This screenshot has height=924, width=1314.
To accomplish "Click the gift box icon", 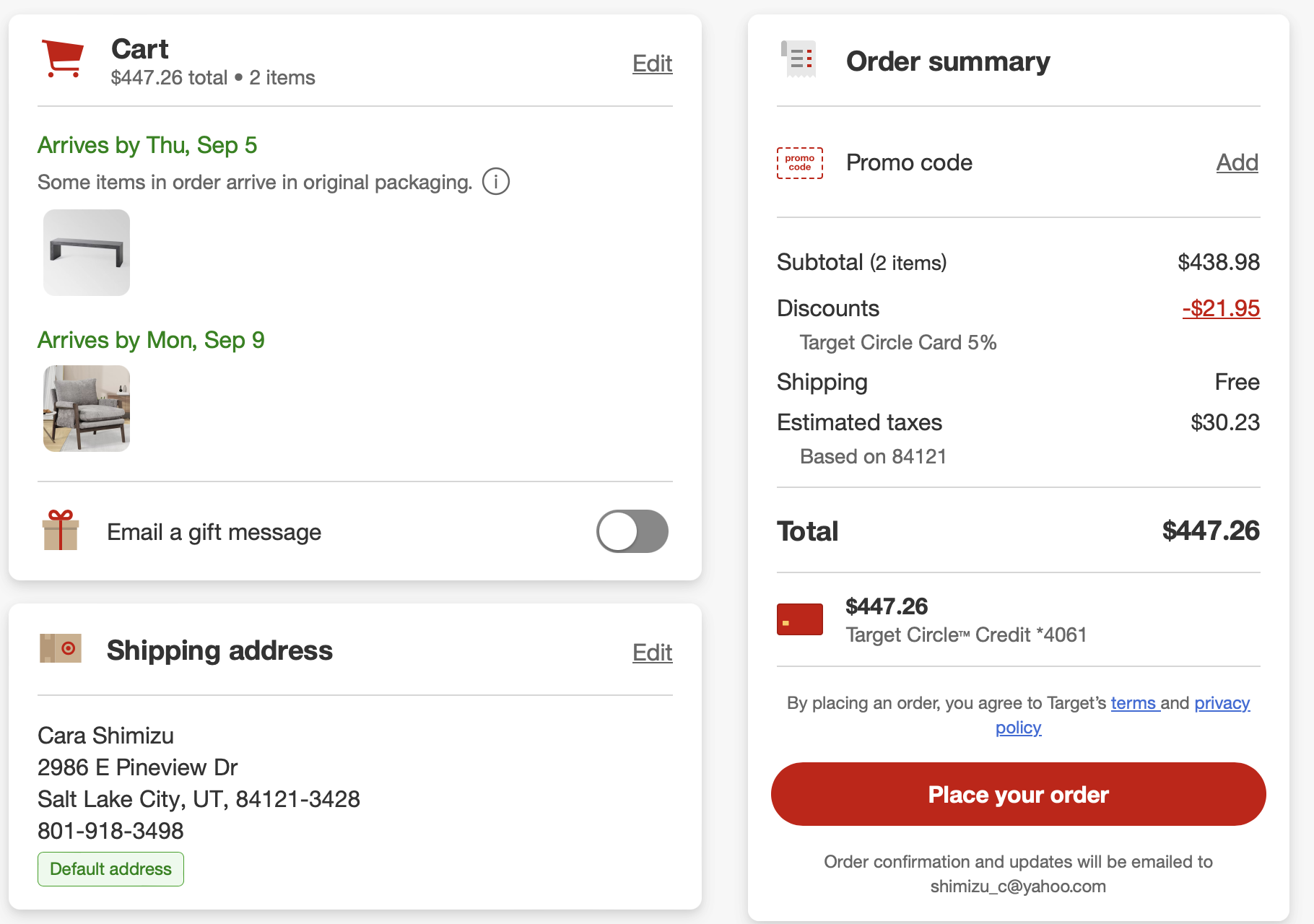I will (x=61, y=530).
